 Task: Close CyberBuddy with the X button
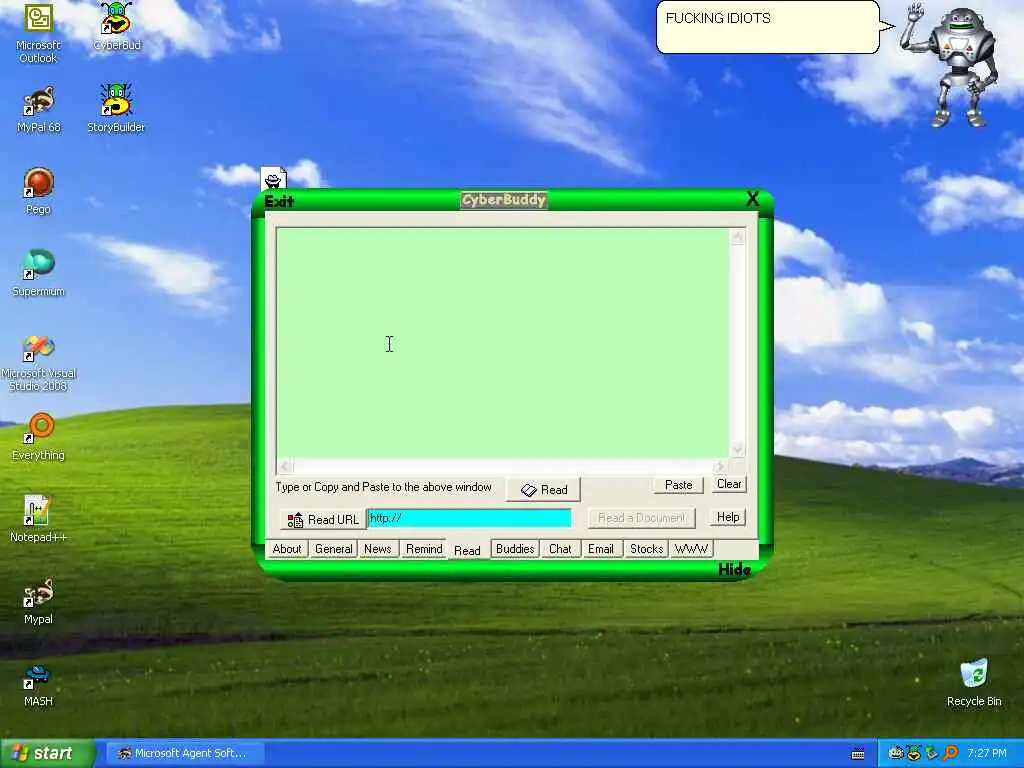(x=752, y=199)
